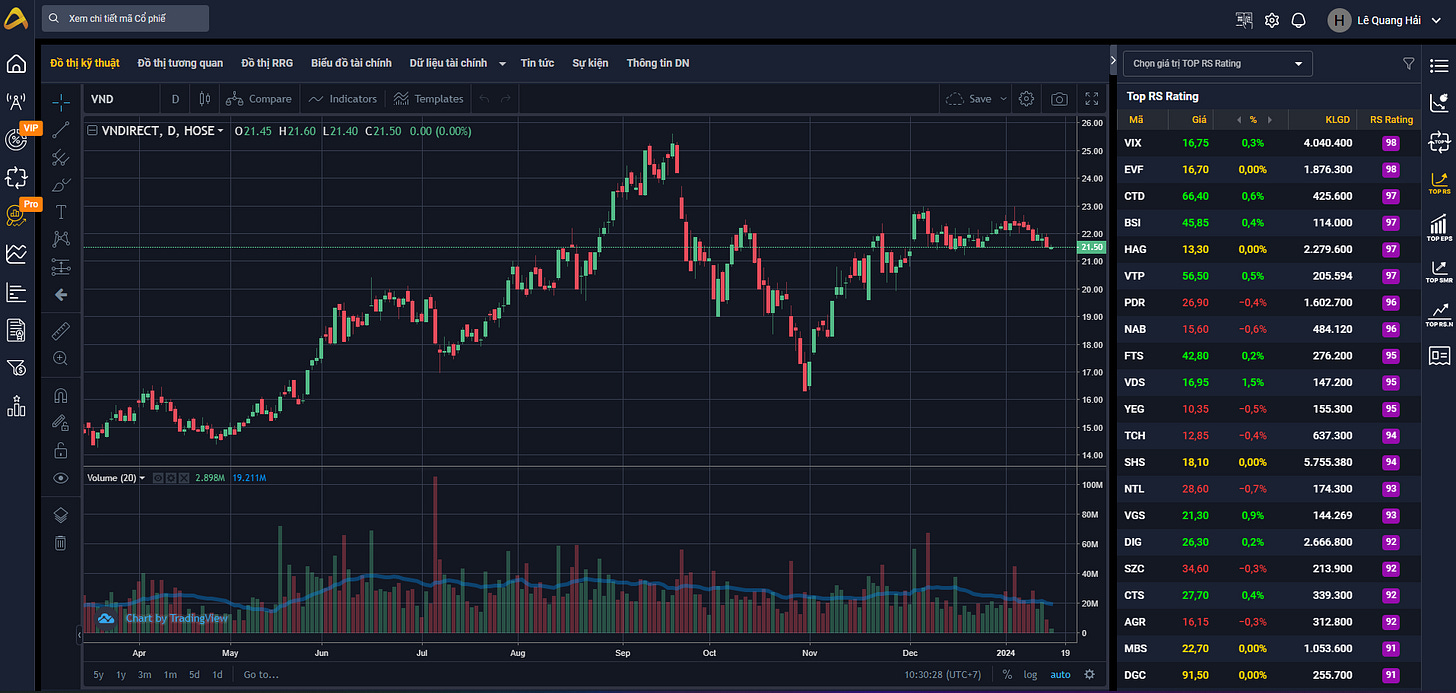Open the dollar filter icon in sidebar

[x=16, y=368]
